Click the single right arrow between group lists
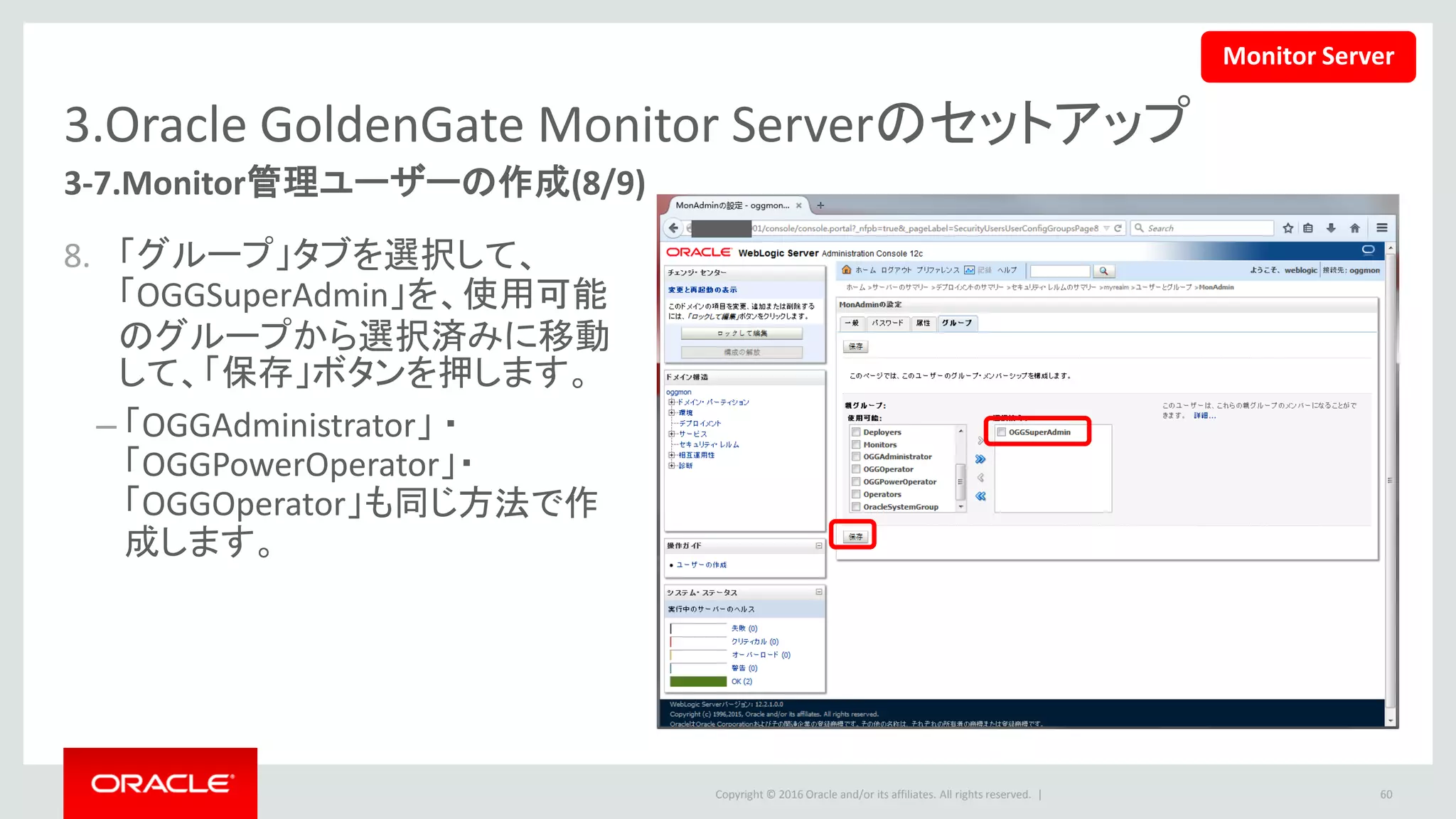Viewport: 1456px width, 819px height. (x=980, y=441)
